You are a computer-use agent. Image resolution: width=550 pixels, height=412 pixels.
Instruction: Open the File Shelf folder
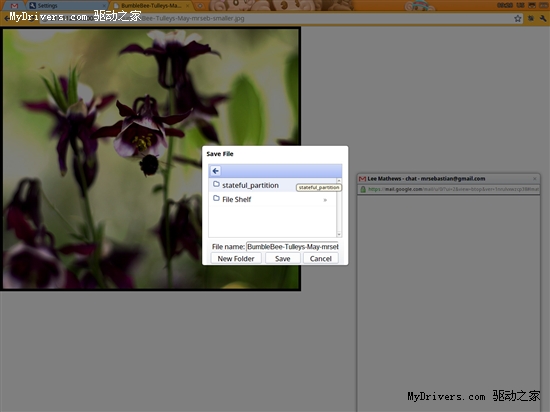click(x=273, y=199)
